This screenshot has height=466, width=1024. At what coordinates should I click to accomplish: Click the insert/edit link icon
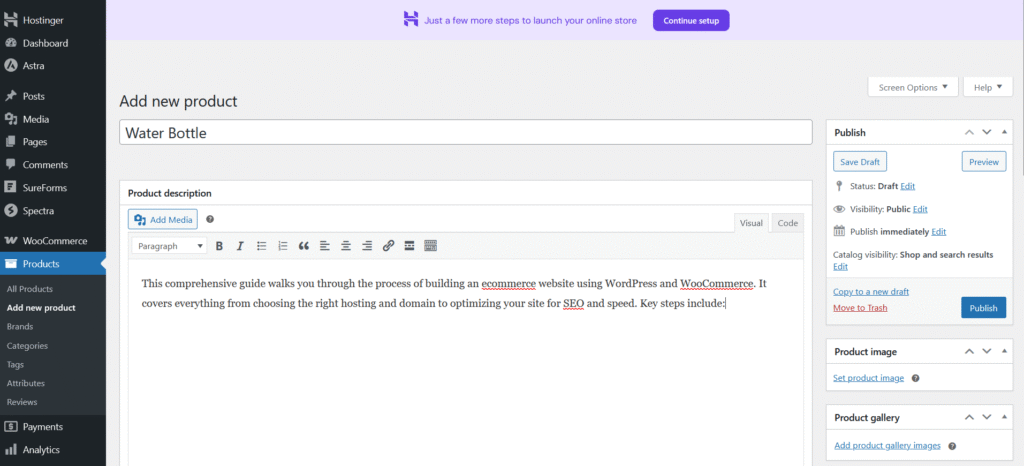(388, 246)
